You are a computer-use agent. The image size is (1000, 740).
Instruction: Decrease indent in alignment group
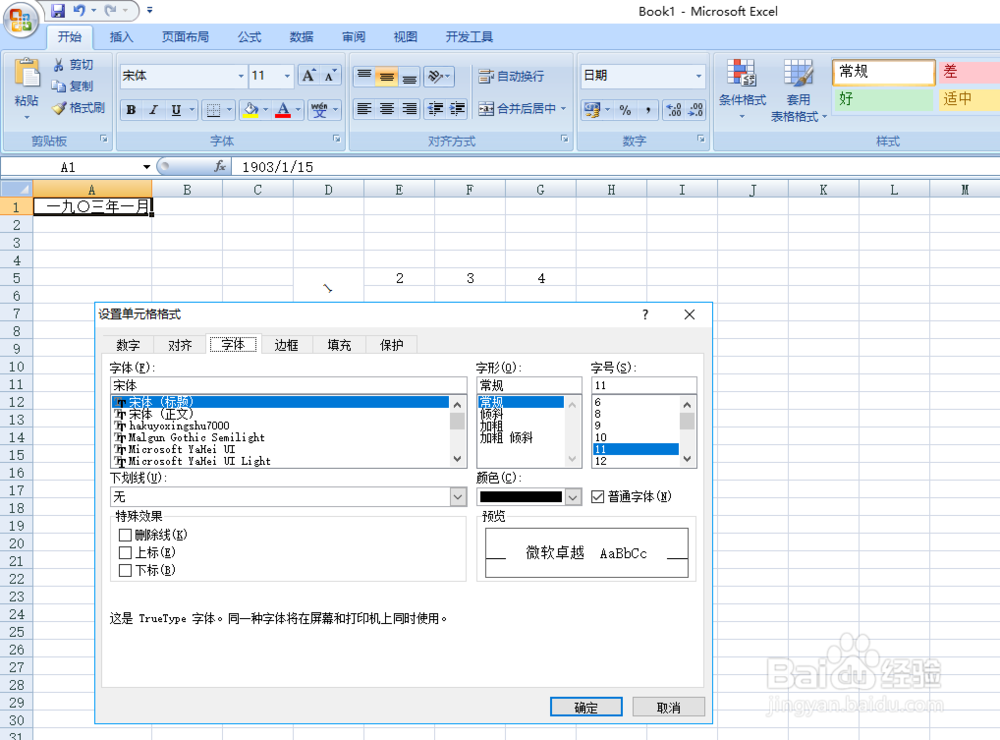[x=436, y=108]
